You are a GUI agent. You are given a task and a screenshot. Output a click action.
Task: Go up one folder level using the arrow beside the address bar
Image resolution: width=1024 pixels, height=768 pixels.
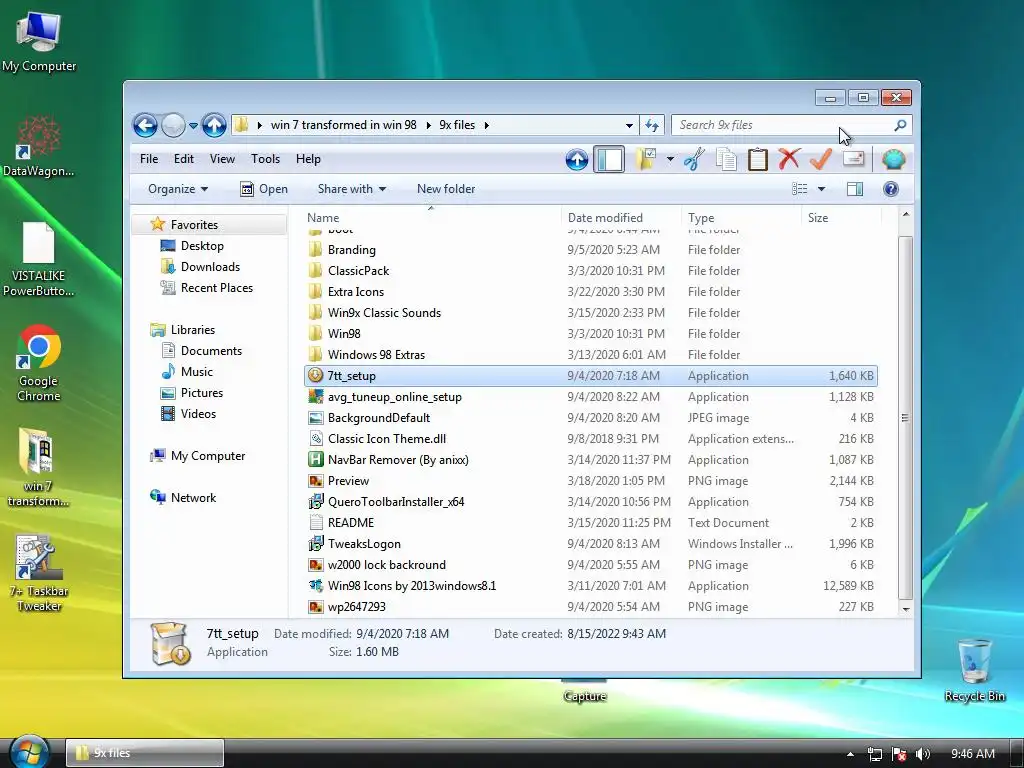(214, 125)
